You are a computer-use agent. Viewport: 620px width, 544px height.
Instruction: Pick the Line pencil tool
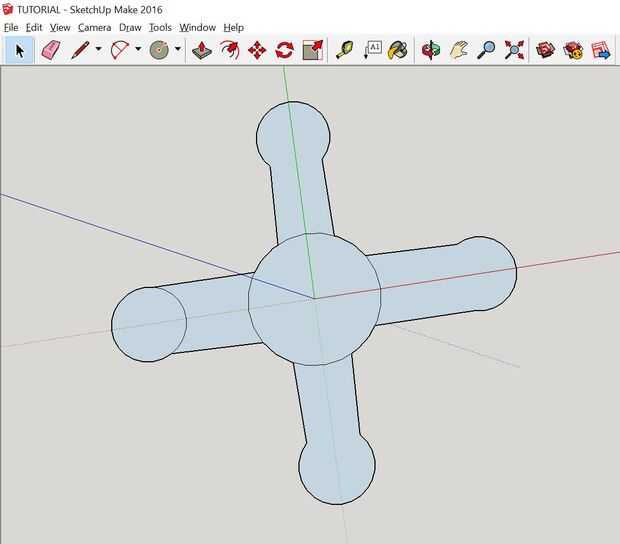[x=80, y=50]
